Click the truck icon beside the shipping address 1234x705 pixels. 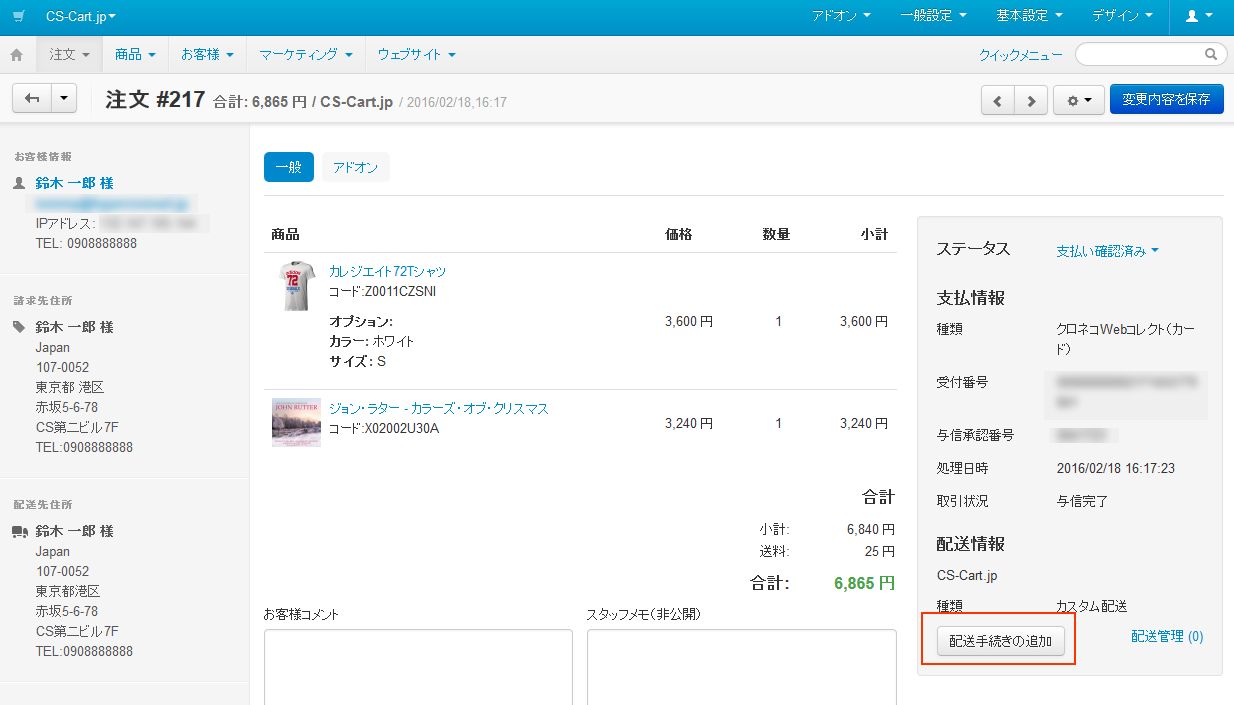click(x=20, y=530)
